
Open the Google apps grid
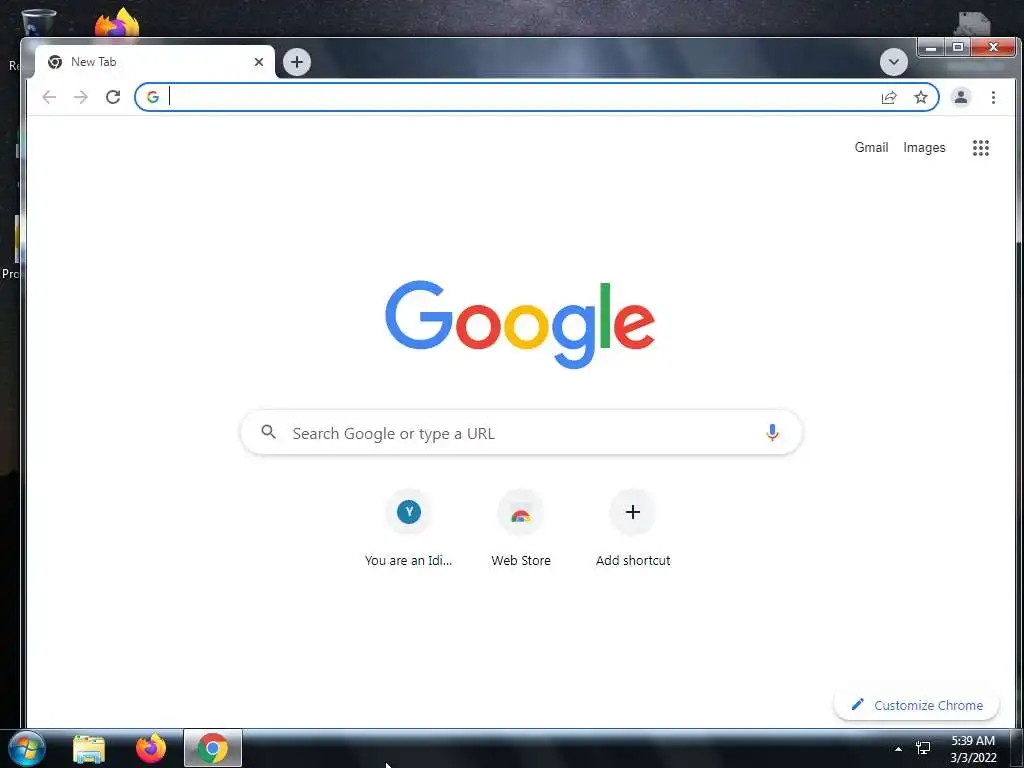point(980,148)
